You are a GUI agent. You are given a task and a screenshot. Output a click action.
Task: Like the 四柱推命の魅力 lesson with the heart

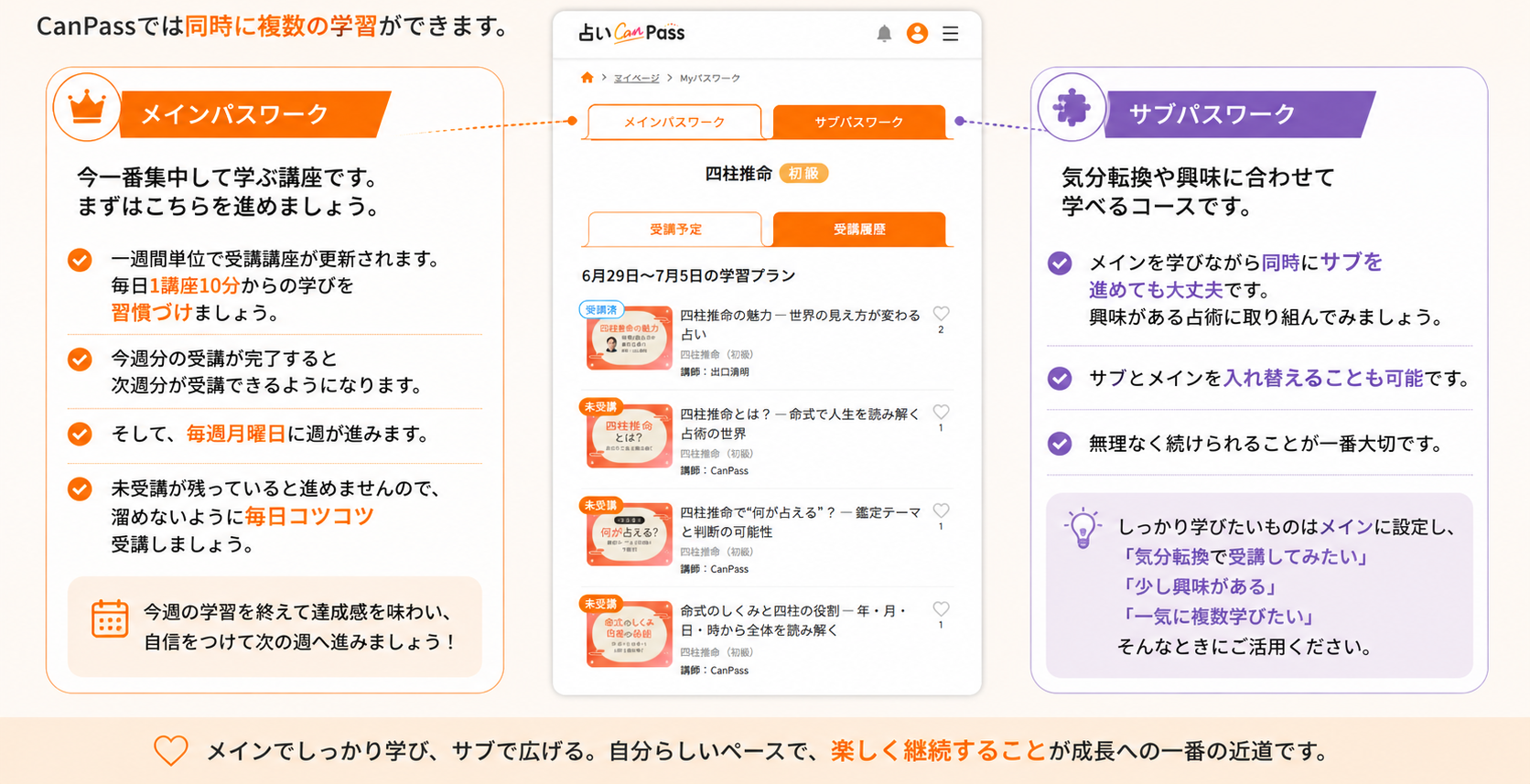[x=941, y=313]
